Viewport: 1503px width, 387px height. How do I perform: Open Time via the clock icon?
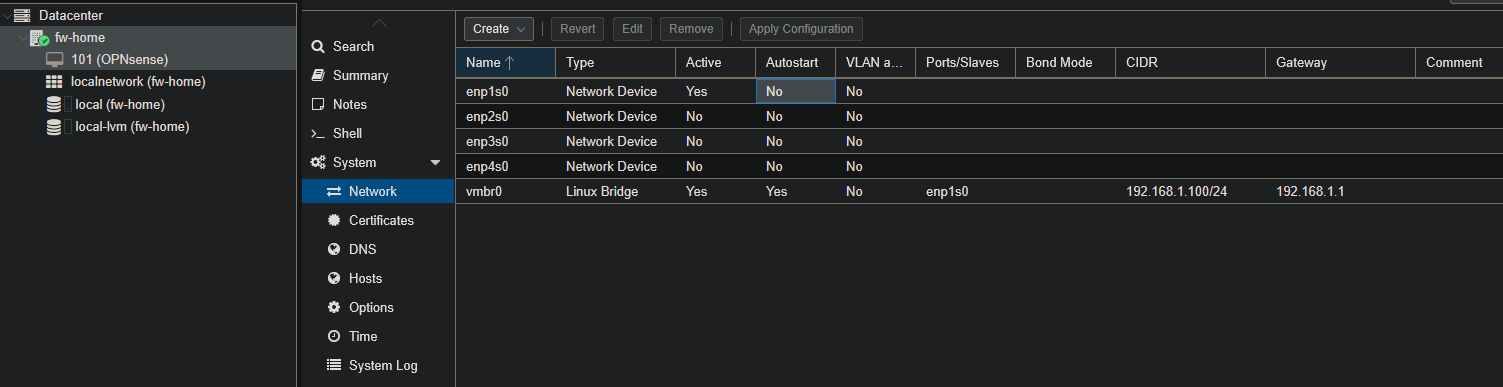point(334,336)
